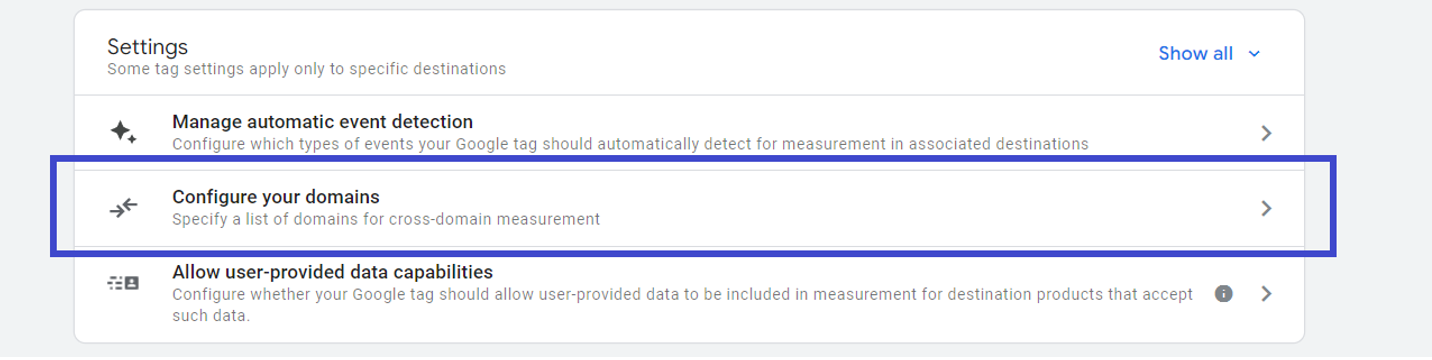Select the Configure your domains title
The image size is (1432, 360).
coord(276,197)
